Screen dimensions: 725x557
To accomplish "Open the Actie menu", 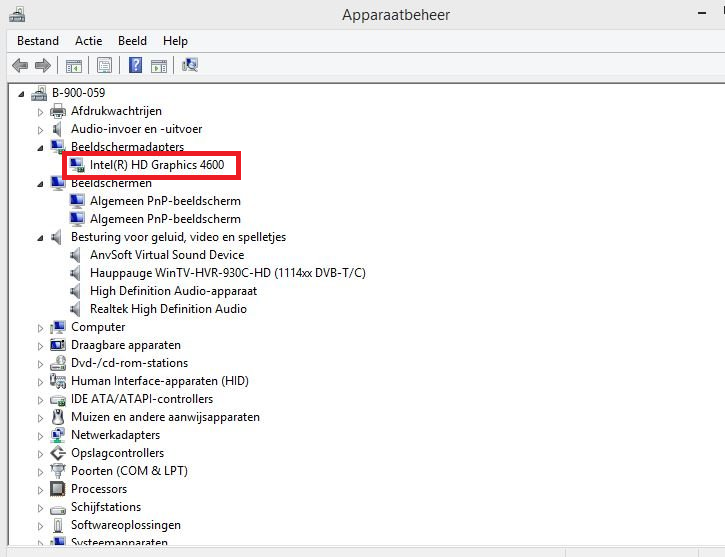I will [89, 41].
